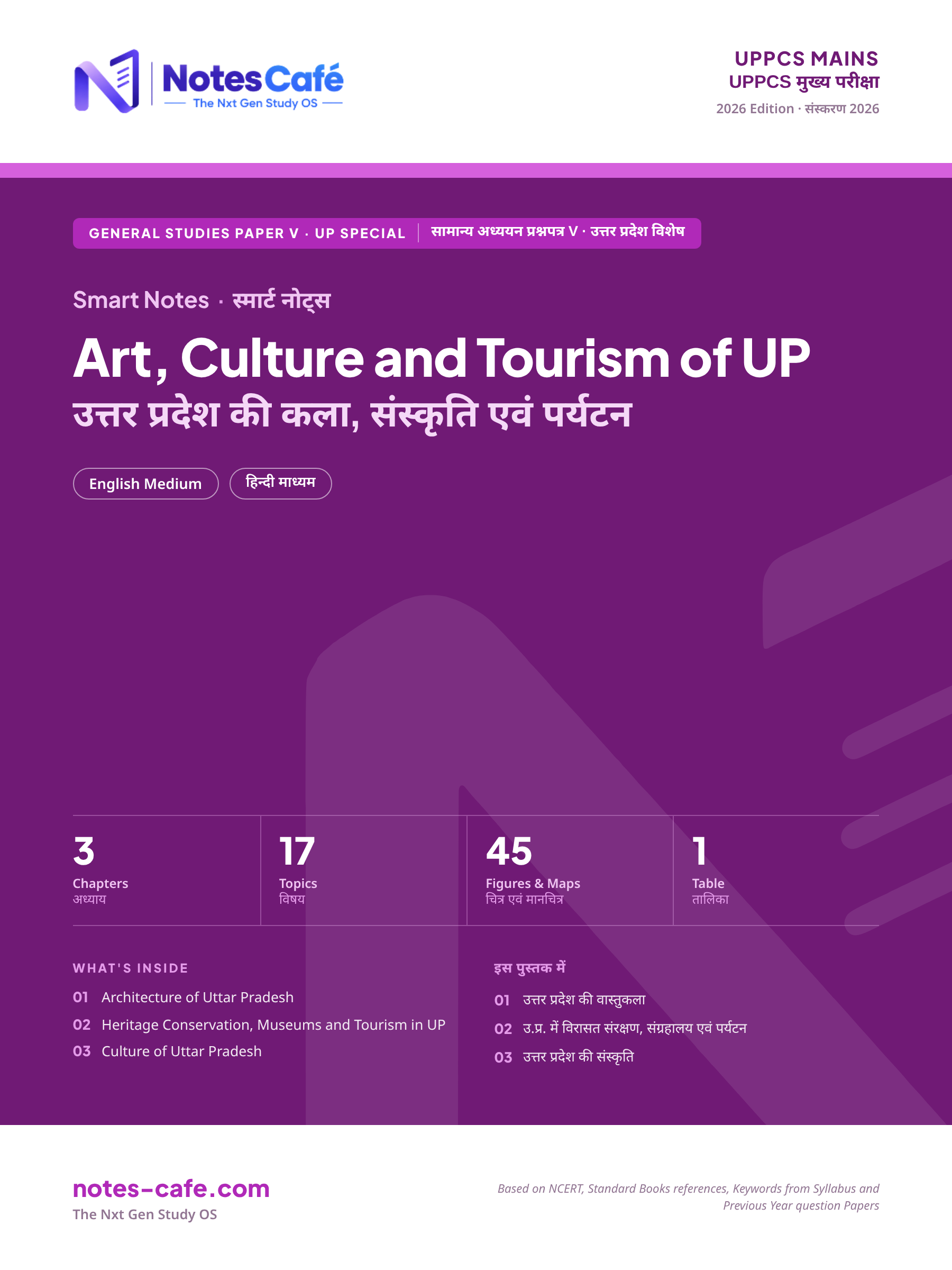The width and height of the screenshot is (952, 1270).
Task: Click title 'Art, Culture and Tourism of UP'
Action: (441, 358)
